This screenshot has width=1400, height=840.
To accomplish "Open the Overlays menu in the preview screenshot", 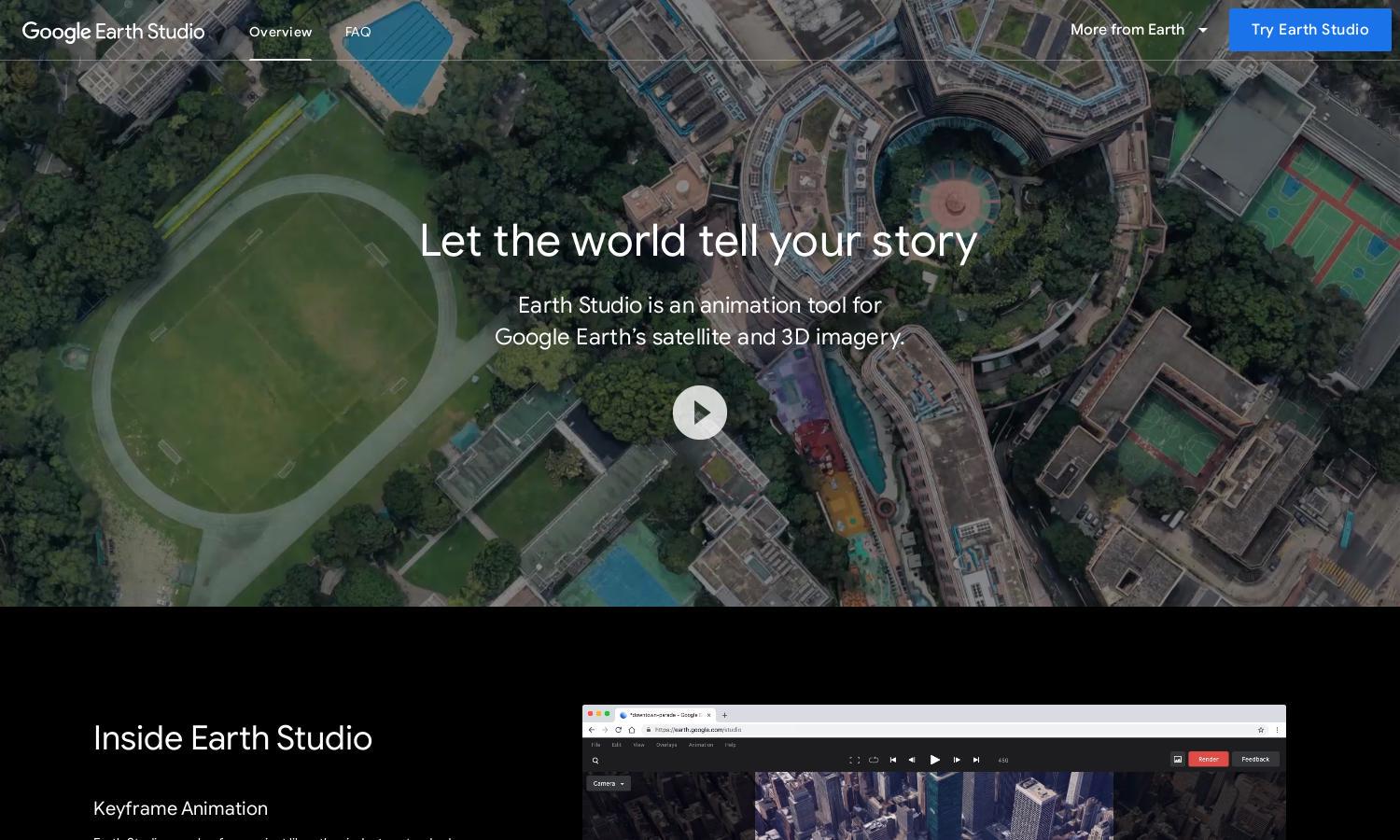I will 666,745.
